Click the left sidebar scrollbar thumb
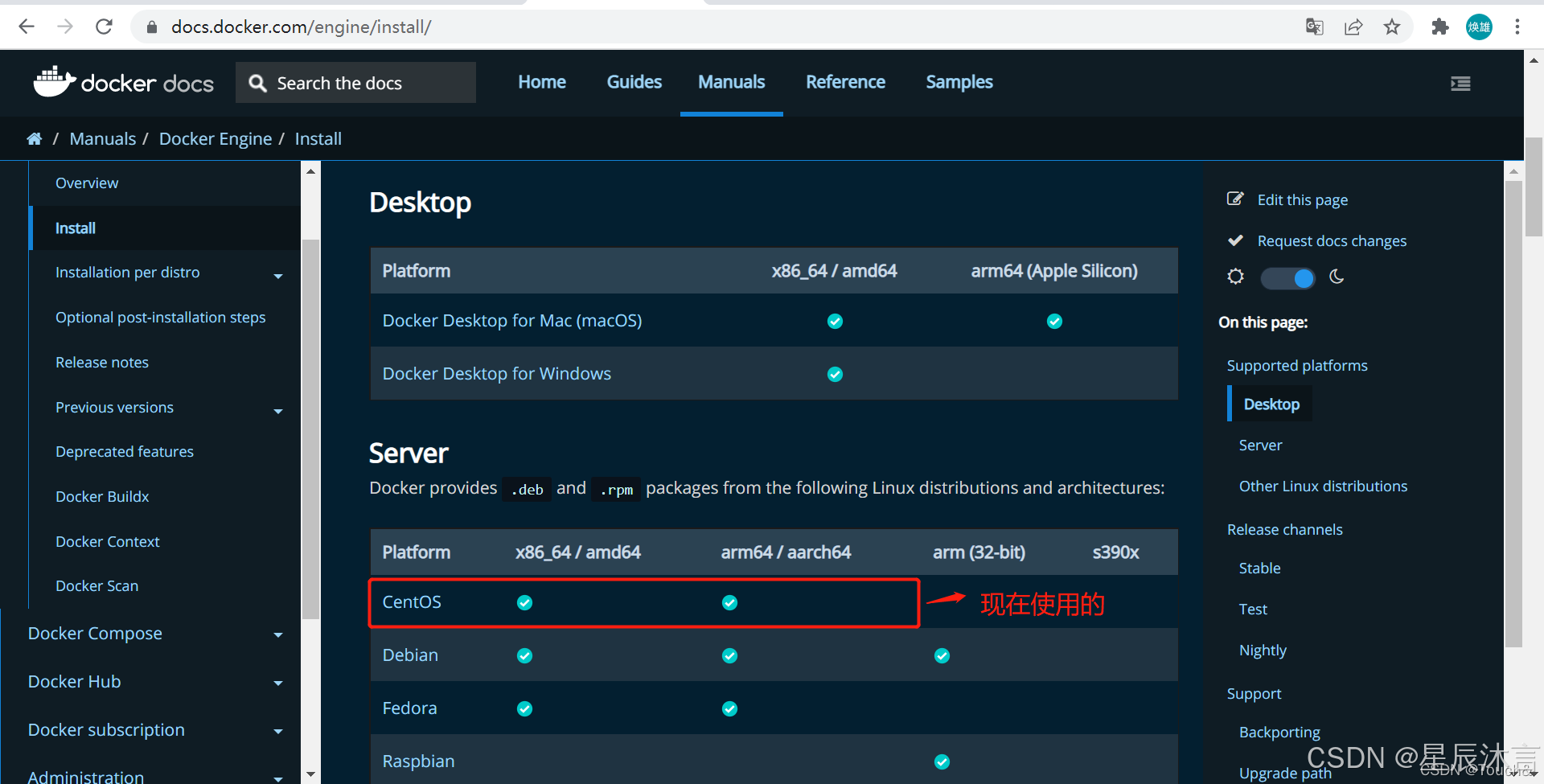 [310, 429]
